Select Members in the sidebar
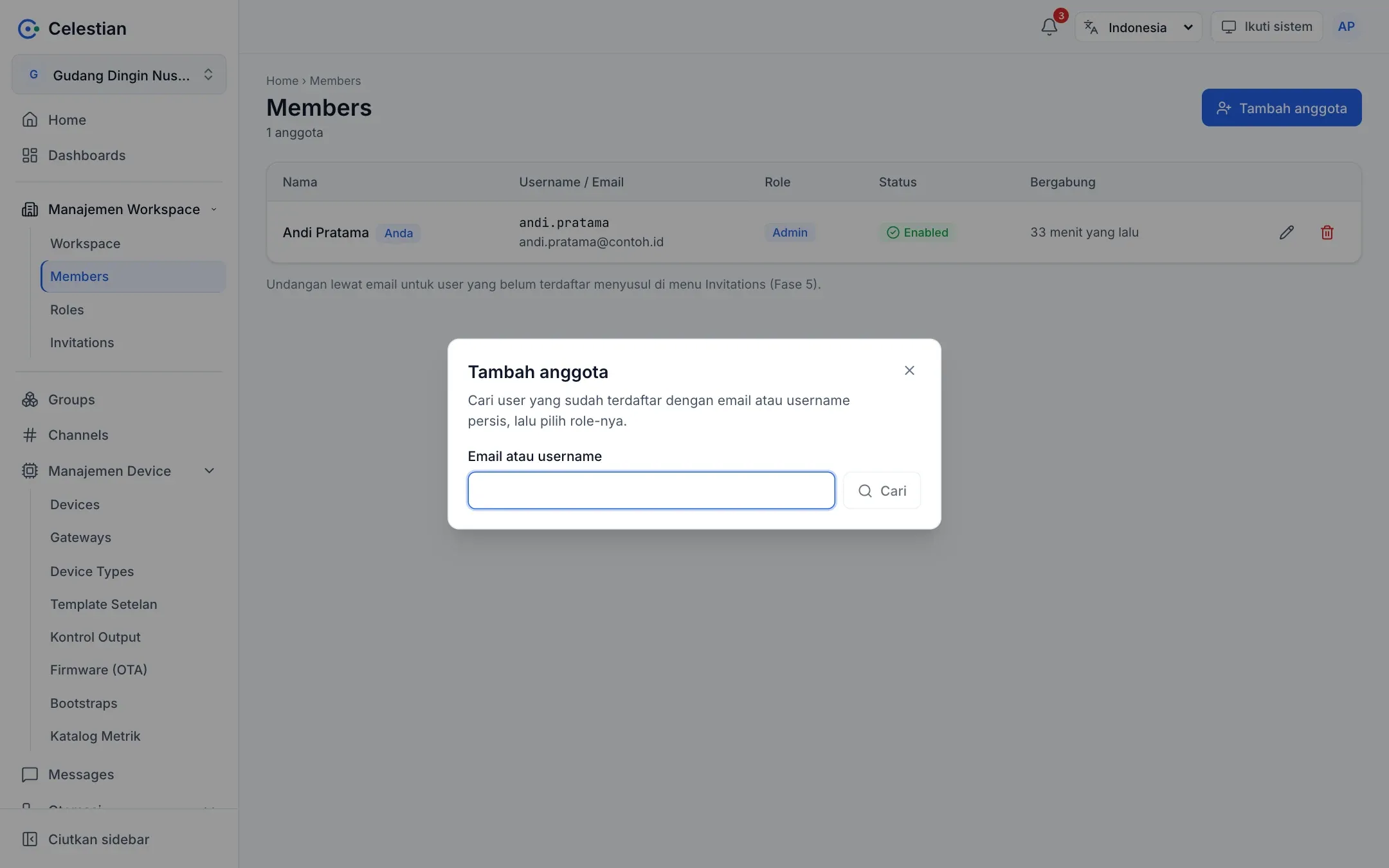Screen dimensions: 1389x868 click(x=133, y=276)
